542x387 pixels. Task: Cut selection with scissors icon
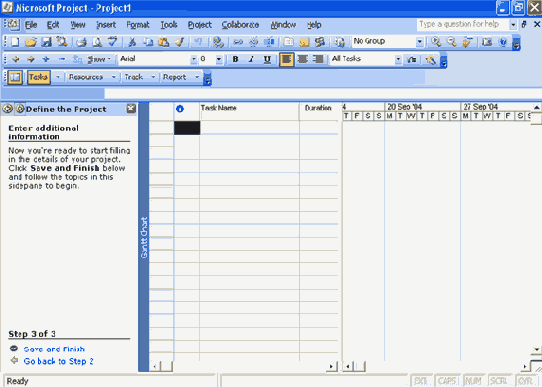click(x=132, y=42)
